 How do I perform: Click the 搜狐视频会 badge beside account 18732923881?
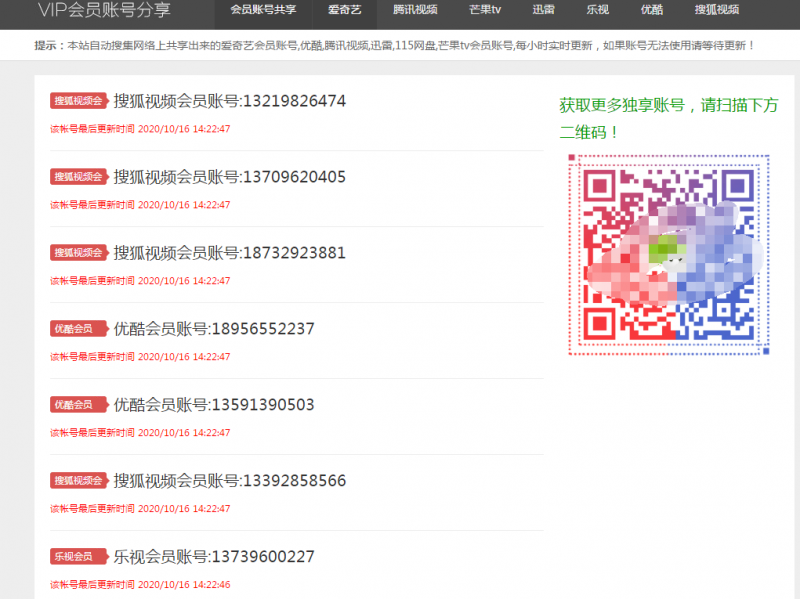[x=79, y=252]
